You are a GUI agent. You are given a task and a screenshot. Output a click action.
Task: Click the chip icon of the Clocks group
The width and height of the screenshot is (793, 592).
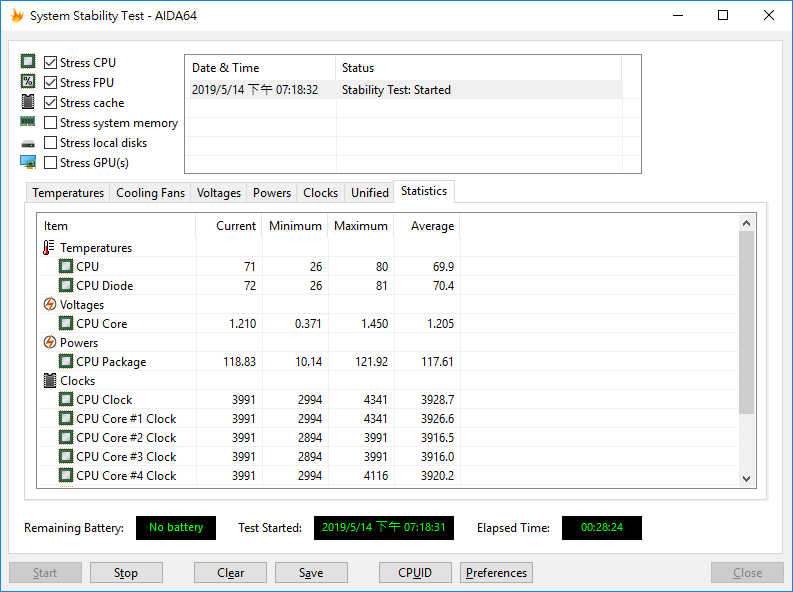pos(50,381)
